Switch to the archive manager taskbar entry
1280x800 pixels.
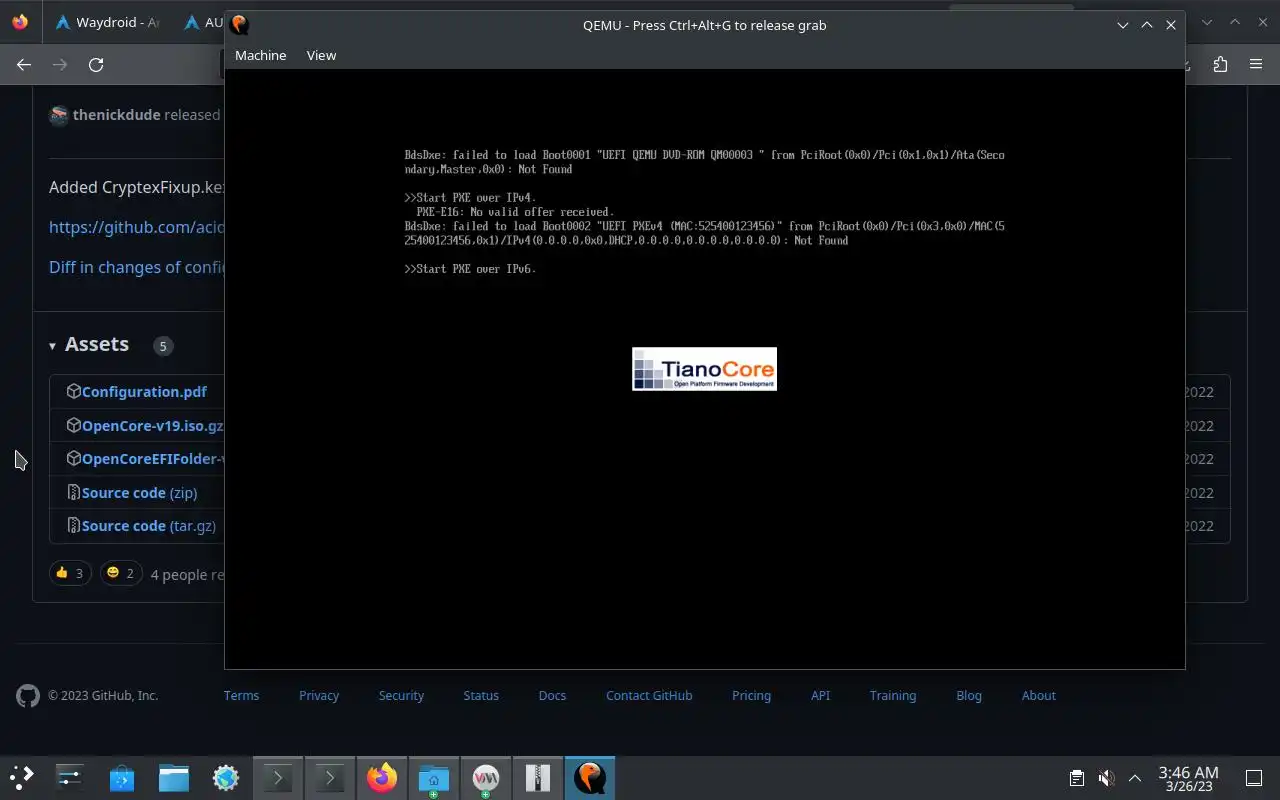click(538, 777)
